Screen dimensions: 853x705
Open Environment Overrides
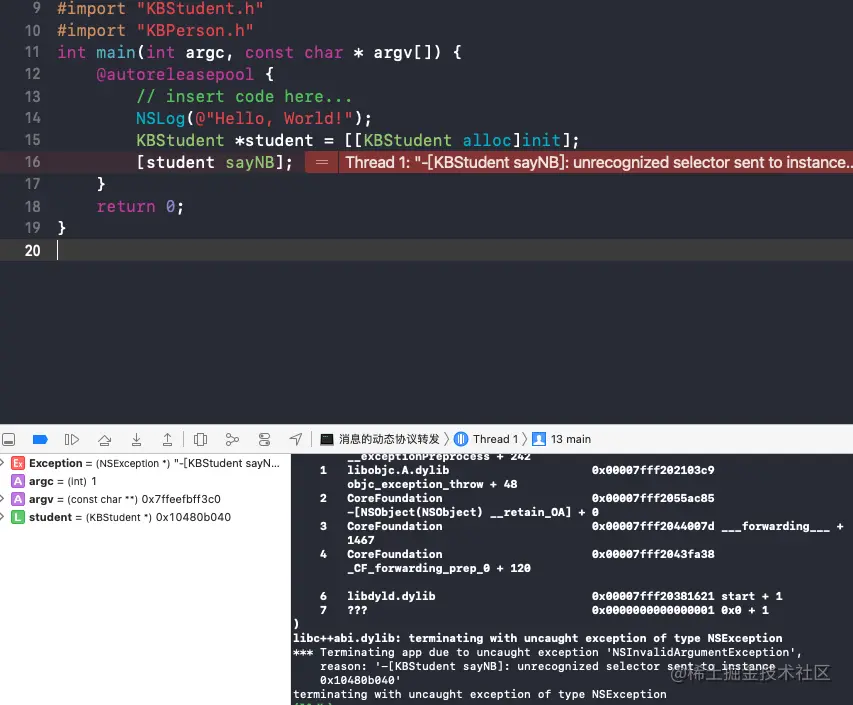[264, 439]
